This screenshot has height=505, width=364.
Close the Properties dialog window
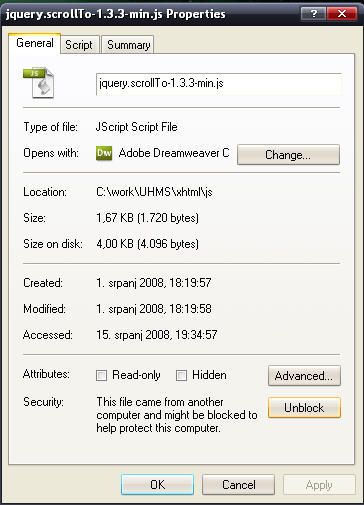point(342,14)
